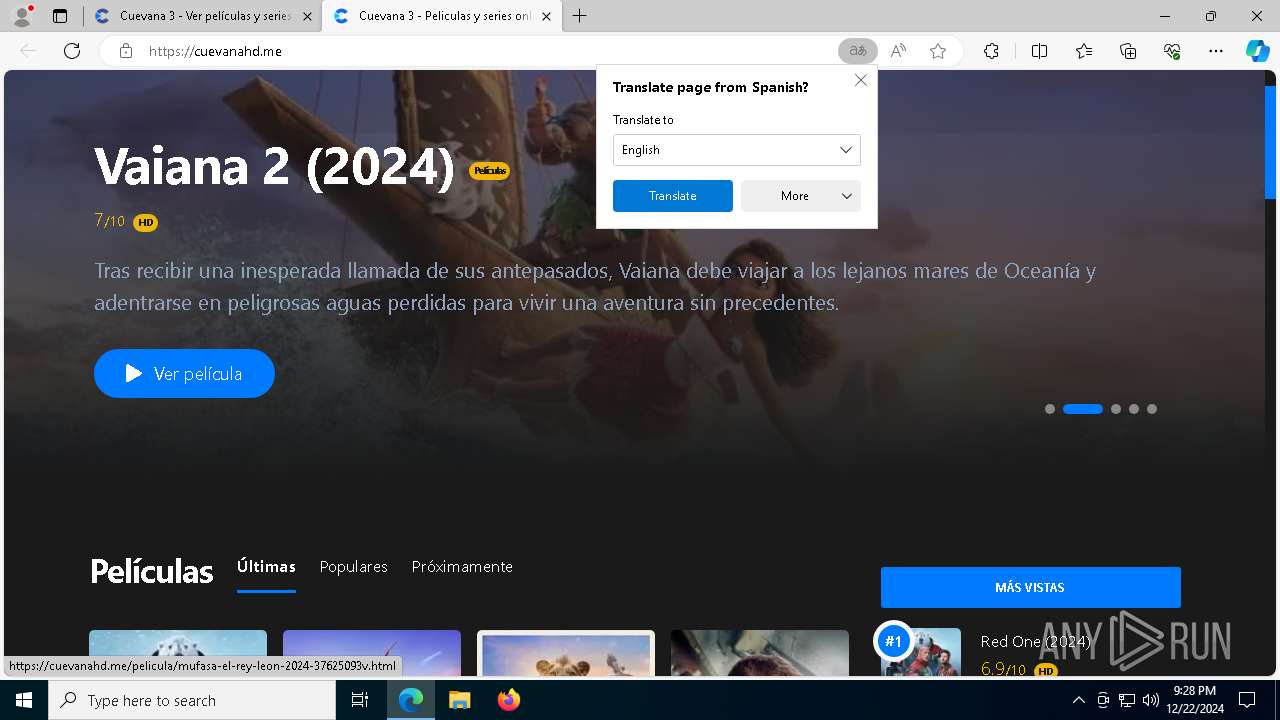The width and height of the screenshot is (1280, 720).
Task: Open network status tray icon
Action: tap(1127, 700)
